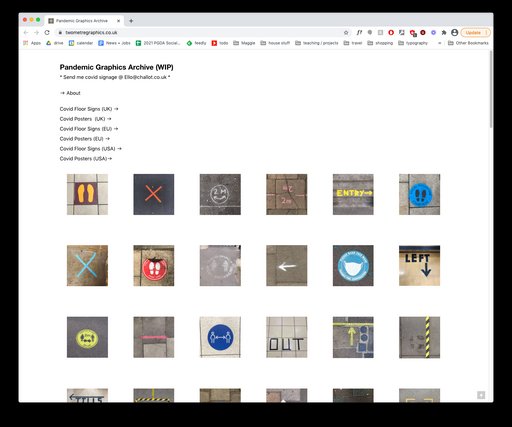Expand the typography bookmarks folder
Screen dimensions: 512x427
pos(413,43)
